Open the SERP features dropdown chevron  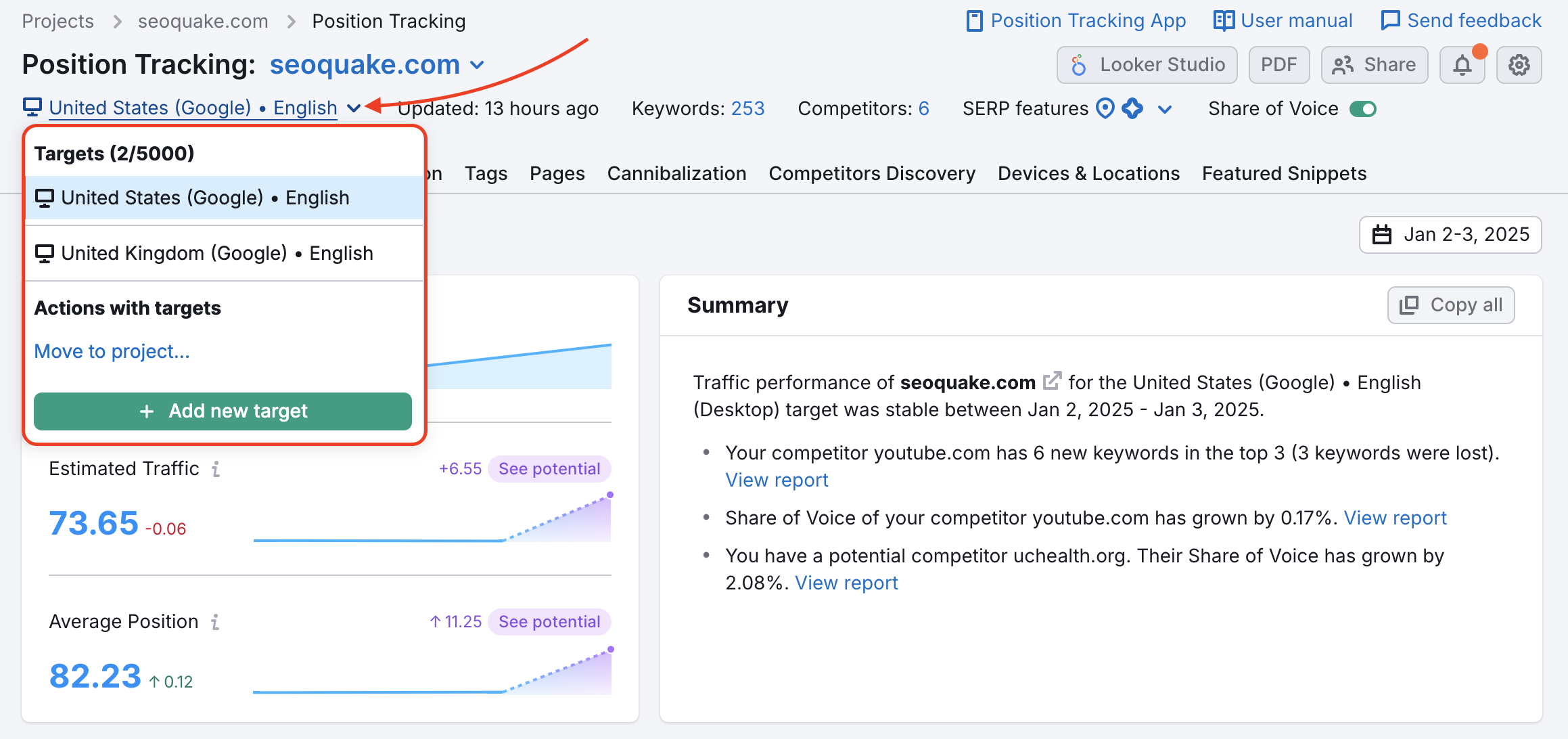click(1165, 108)
